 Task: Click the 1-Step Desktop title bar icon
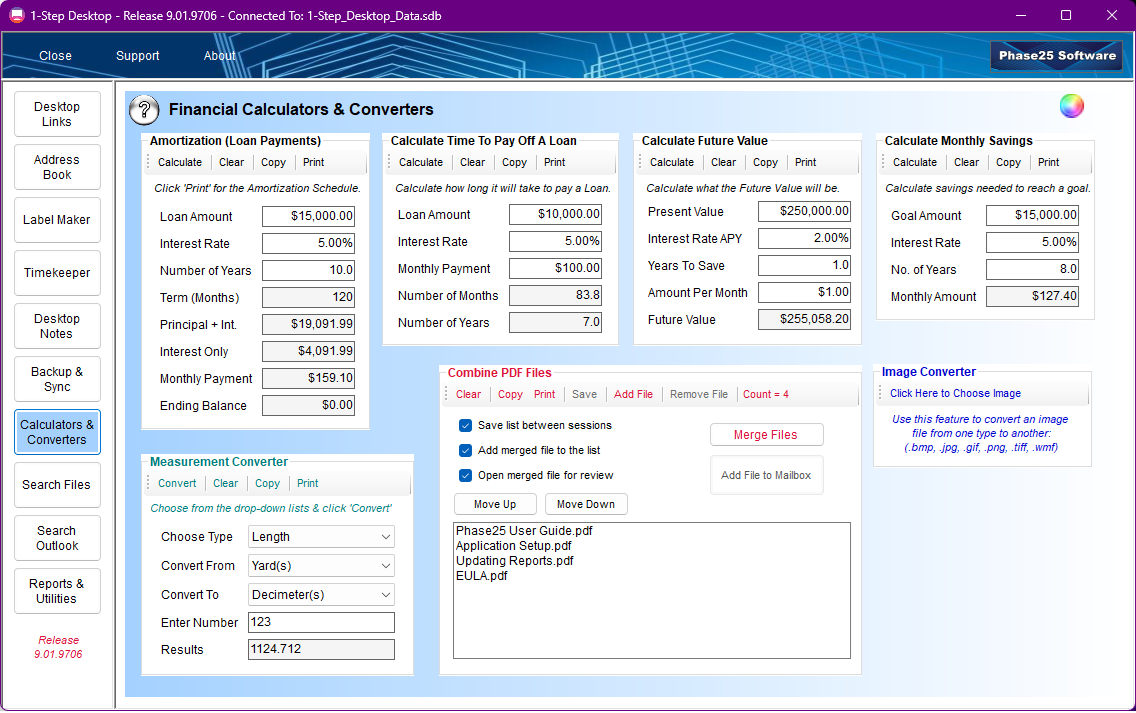tap(16, 15)
